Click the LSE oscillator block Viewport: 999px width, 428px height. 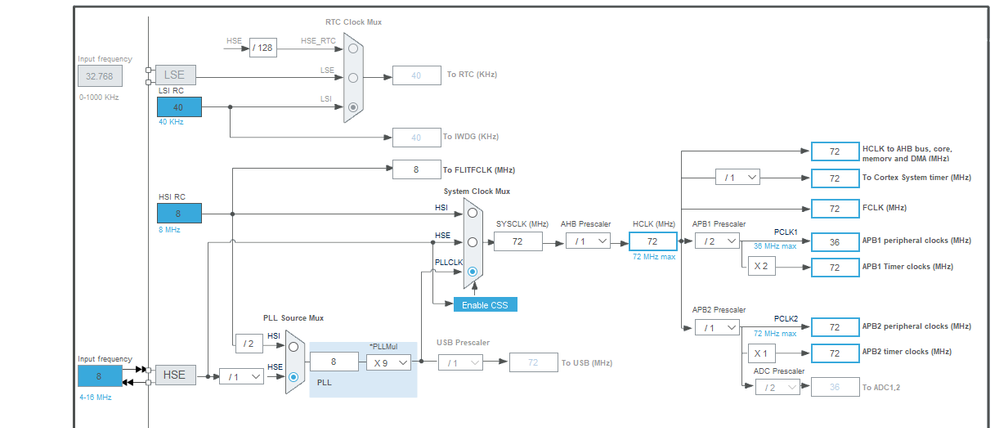174,75
